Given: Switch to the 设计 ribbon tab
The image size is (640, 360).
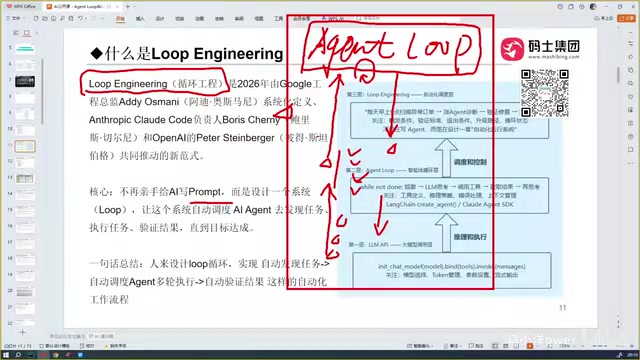Looking at the screenshot, I should [160, 19].
